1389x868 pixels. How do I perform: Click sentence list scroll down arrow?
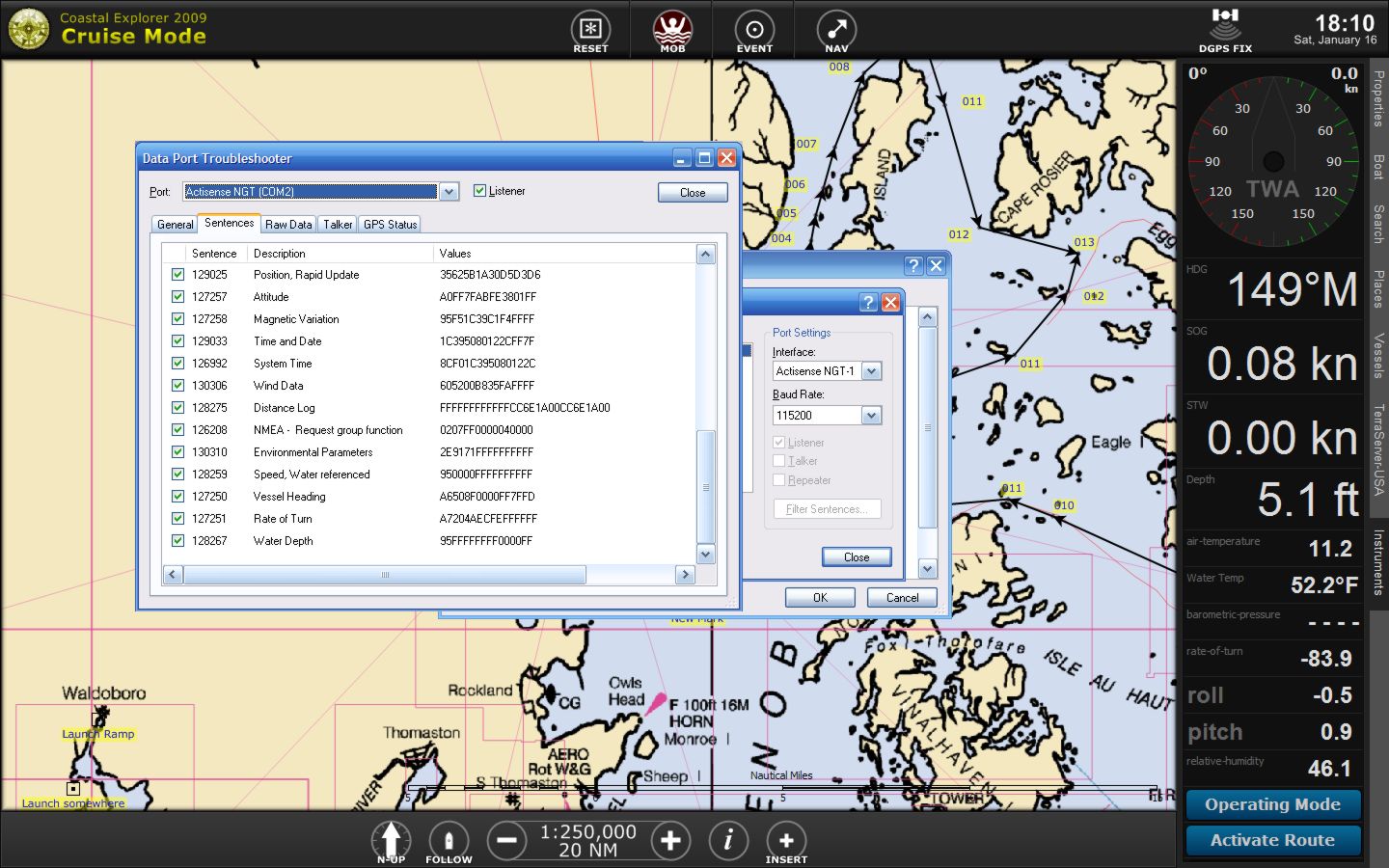[705, 555]
